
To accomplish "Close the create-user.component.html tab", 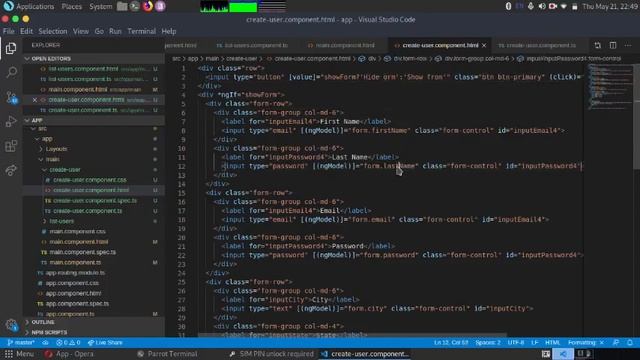I will tap(484, 45).
